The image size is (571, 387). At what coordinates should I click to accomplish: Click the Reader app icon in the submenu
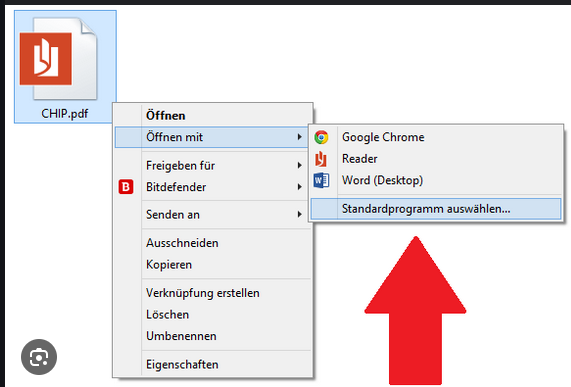[321, 159]
